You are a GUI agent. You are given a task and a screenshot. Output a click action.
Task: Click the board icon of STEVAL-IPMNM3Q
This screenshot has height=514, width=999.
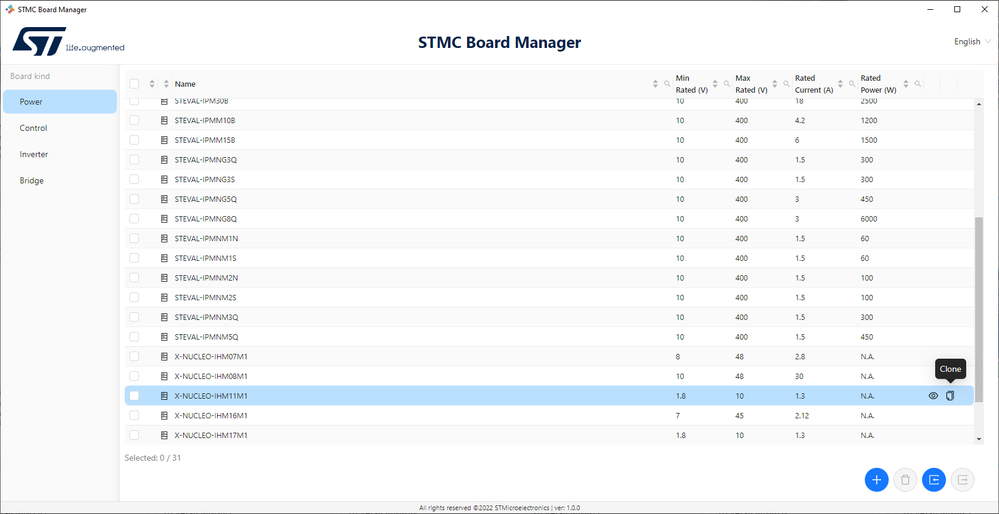164,317
